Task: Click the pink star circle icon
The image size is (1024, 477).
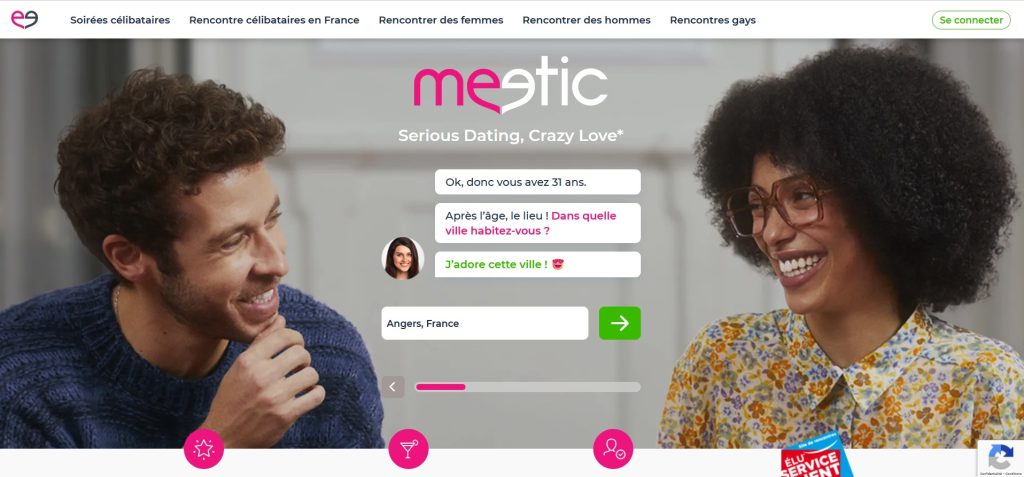Action: pyautogui.click(x=204, y=448)
